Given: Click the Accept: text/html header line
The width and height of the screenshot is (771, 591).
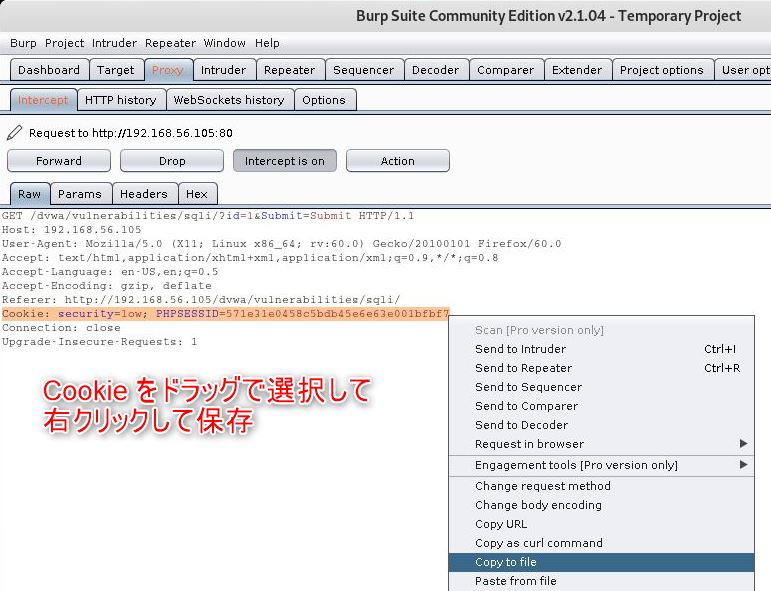Looking at the screenshot, I should [250, 258].
